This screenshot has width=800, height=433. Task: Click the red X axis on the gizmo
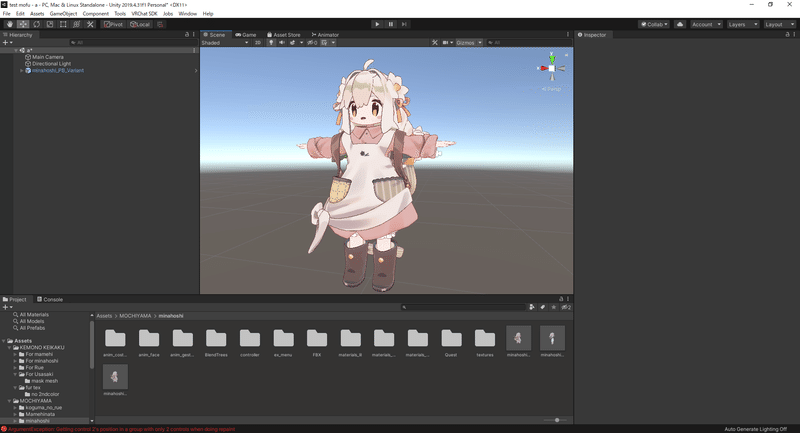pos(543,68)
